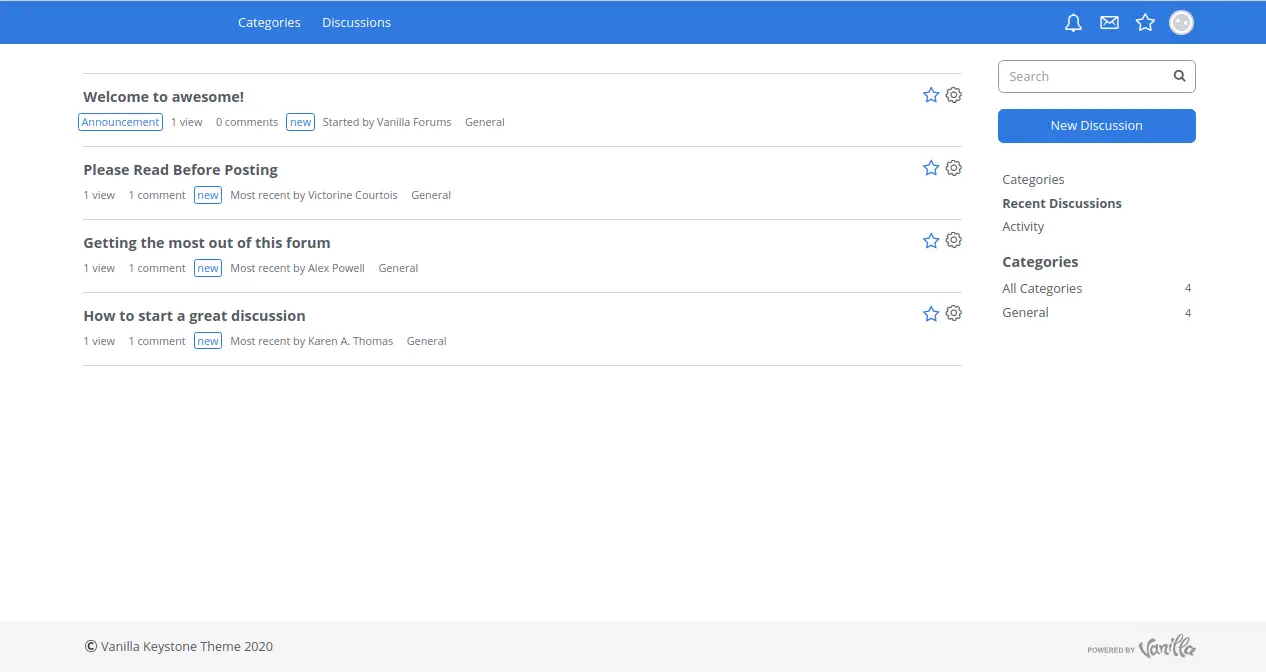Click the Announcement tag
The height and width of the screenshot is (672, 1266).
[x=120, y=122]
